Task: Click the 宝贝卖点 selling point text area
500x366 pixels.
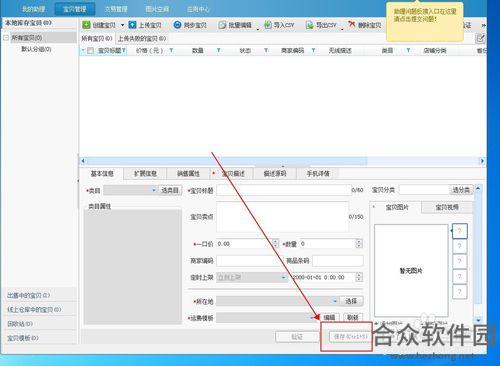Action: coord(282,217)
